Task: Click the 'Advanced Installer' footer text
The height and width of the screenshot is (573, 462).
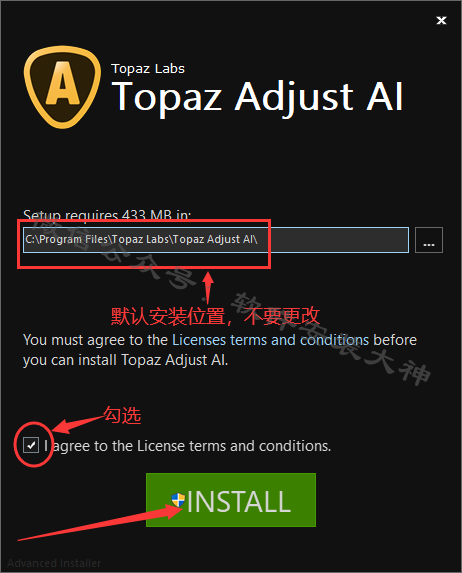Action: (x=54, y=563)
